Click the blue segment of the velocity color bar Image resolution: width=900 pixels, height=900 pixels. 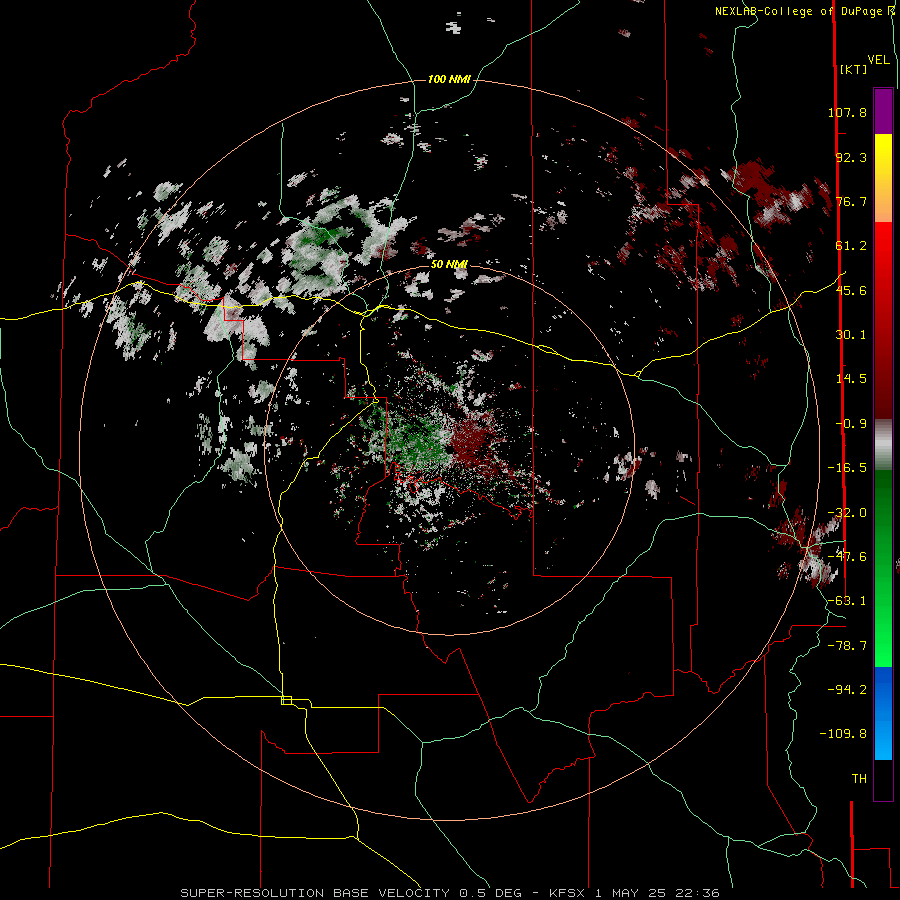[883, 713]
